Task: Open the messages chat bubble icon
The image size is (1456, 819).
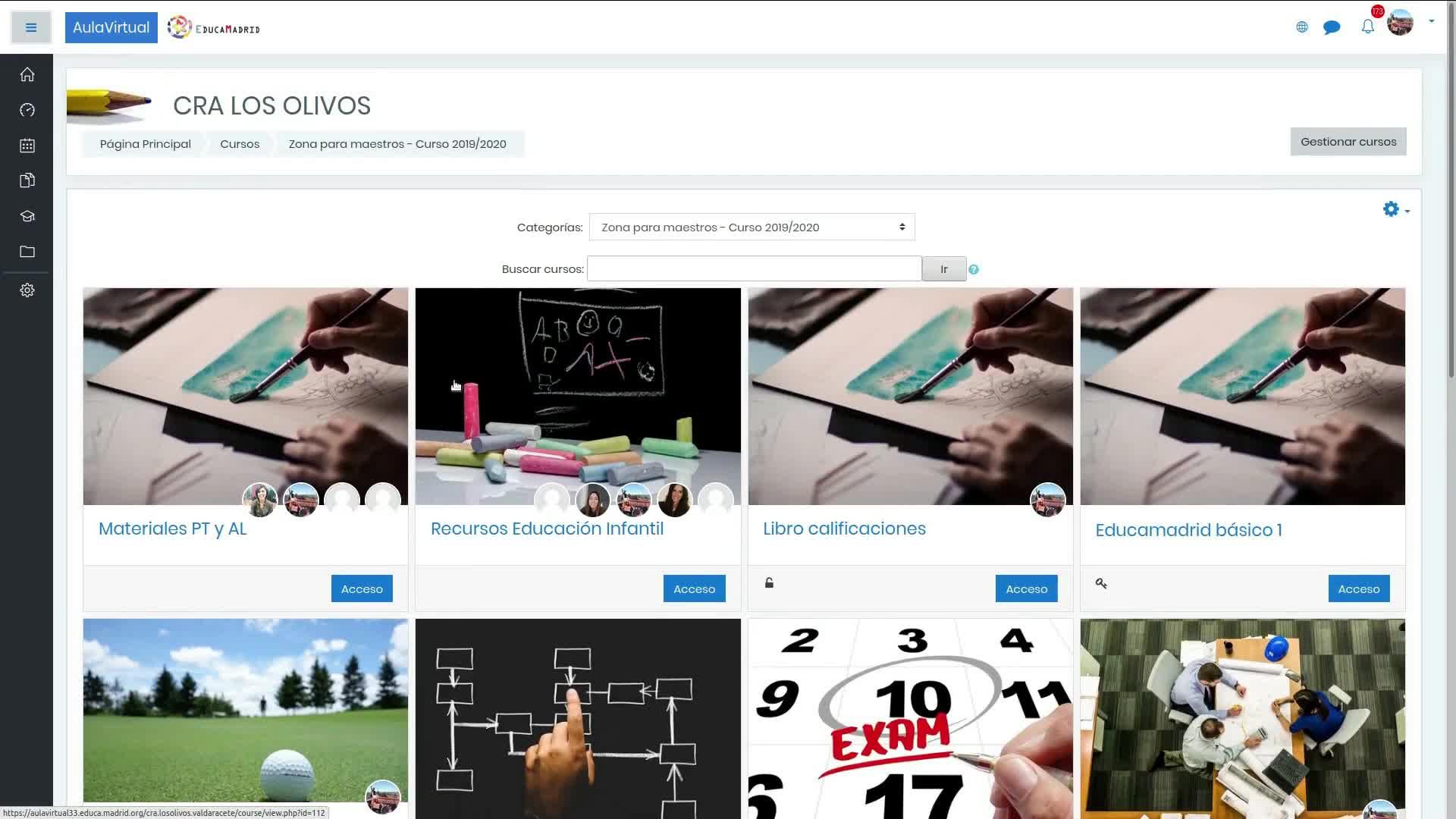Action: (x=1332, y=27)
